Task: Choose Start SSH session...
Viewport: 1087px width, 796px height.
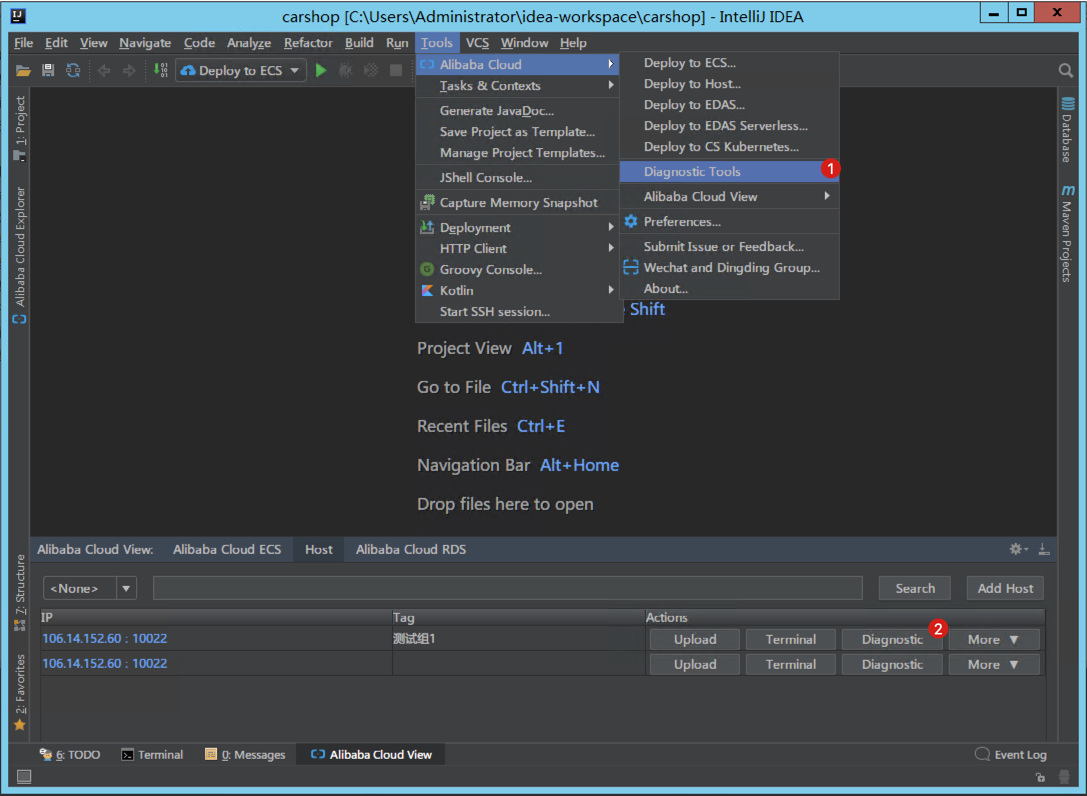Action: pyautogui.click(x=517, y=311)
